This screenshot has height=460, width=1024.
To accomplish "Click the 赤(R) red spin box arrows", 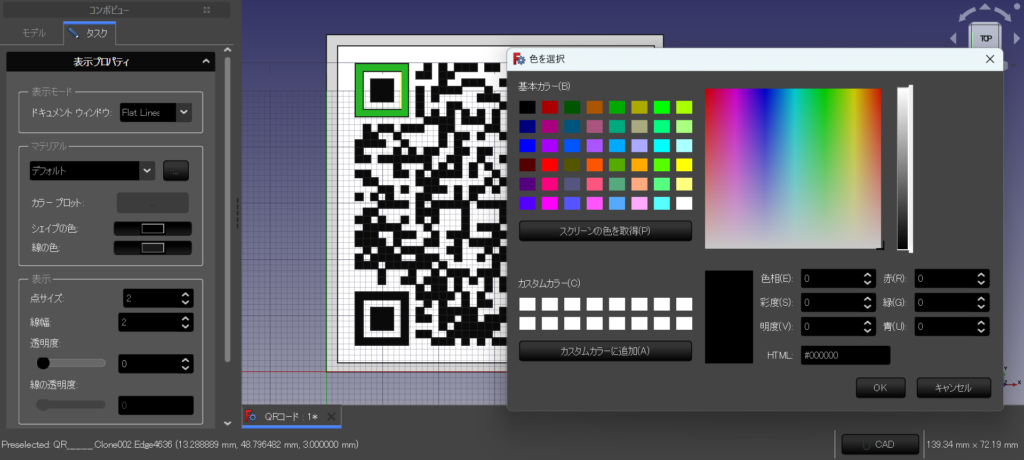I will [981, 278].
